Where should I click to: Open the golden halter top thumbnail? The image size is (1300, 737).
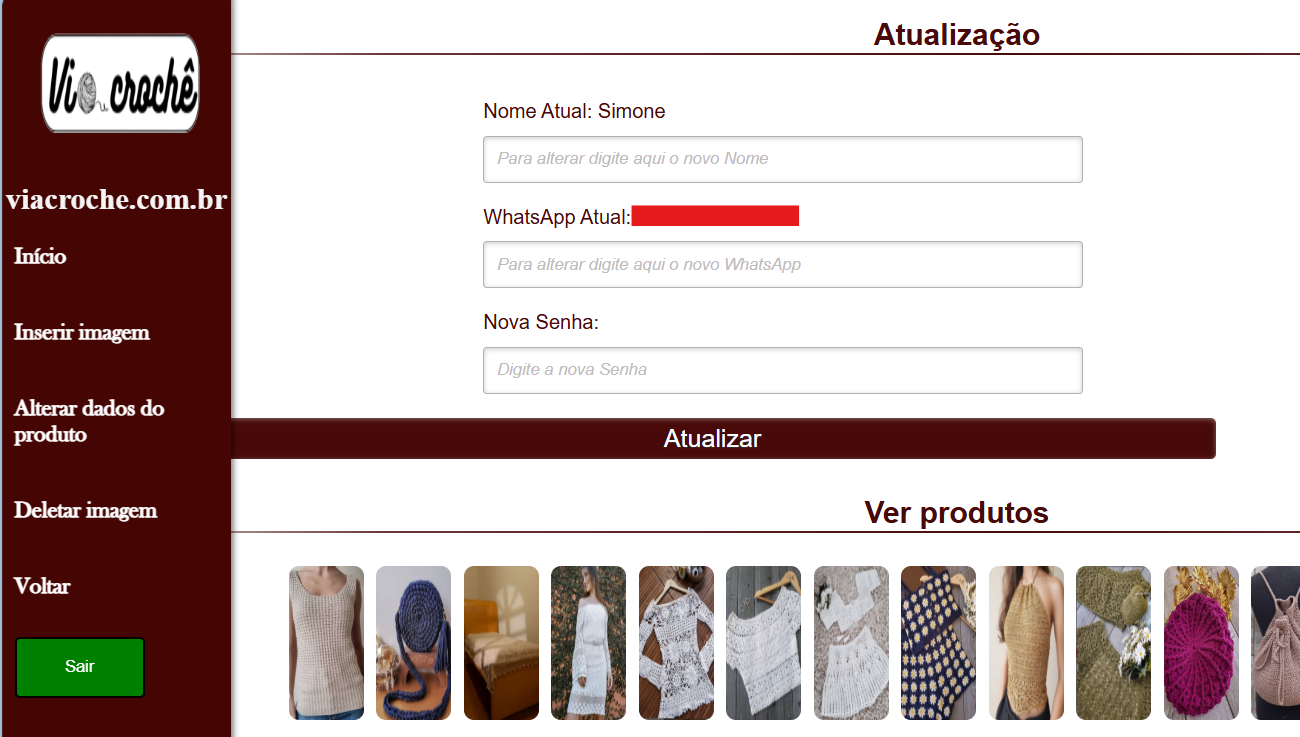pyautogui.click(x=1026, y=643)
